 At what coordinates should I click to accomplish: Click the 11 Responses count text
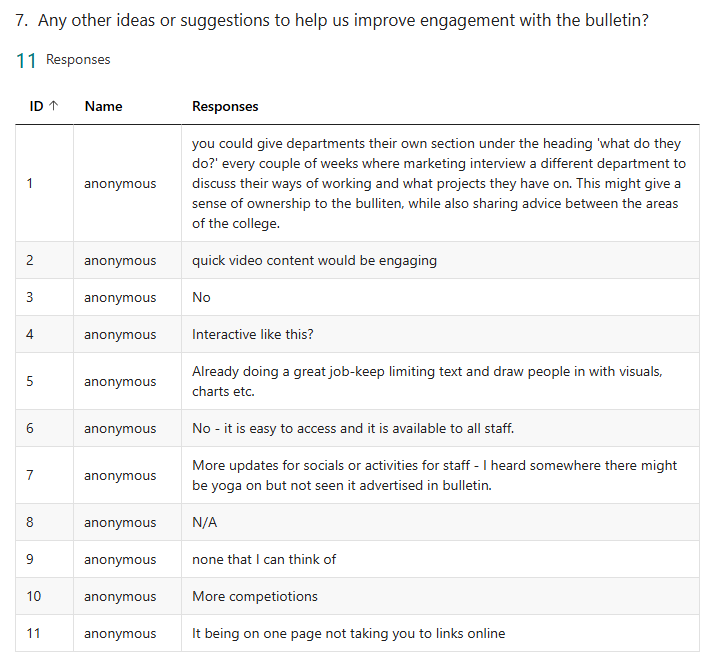[63, 60]
